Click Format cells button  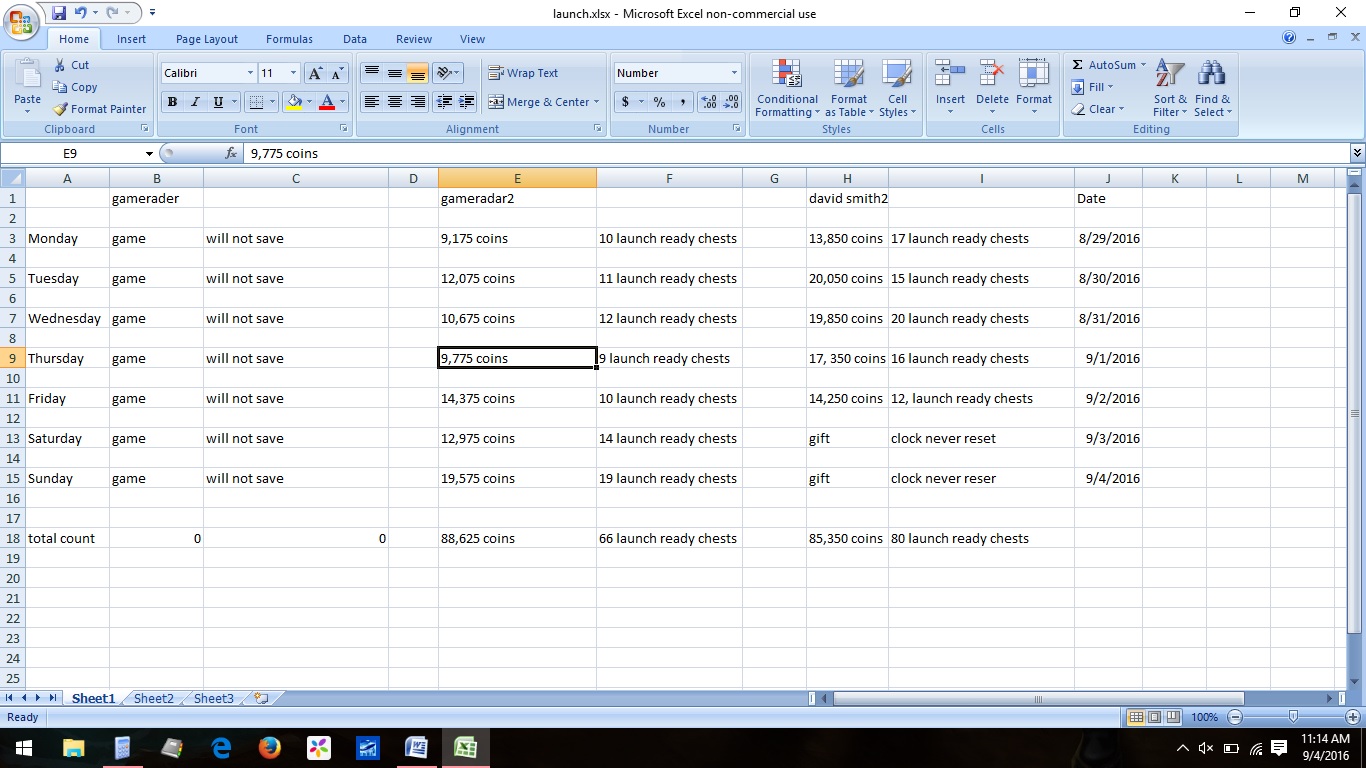(1034, 88)
